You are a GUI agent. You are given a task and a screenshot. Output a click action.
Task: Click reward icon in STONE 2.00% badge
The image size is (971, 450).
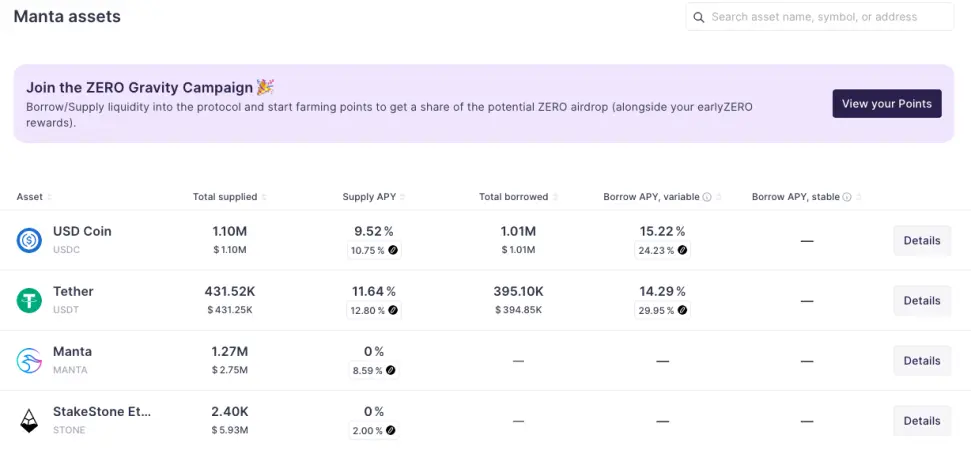click(391, 430)
